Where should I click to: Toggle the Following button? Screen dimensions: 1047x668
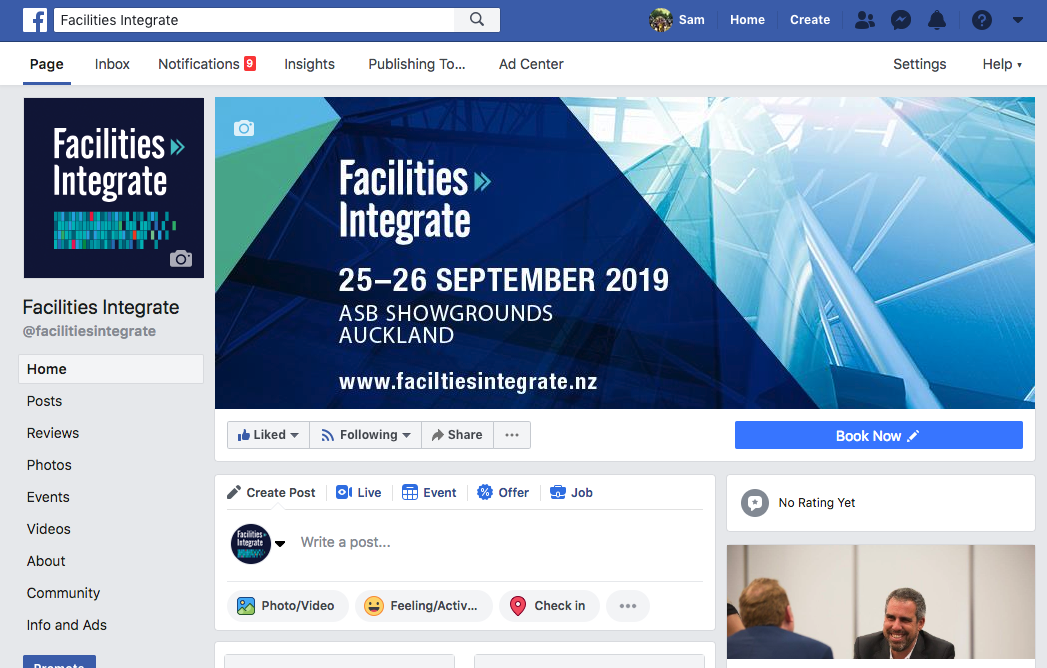(x=365, y=435)
